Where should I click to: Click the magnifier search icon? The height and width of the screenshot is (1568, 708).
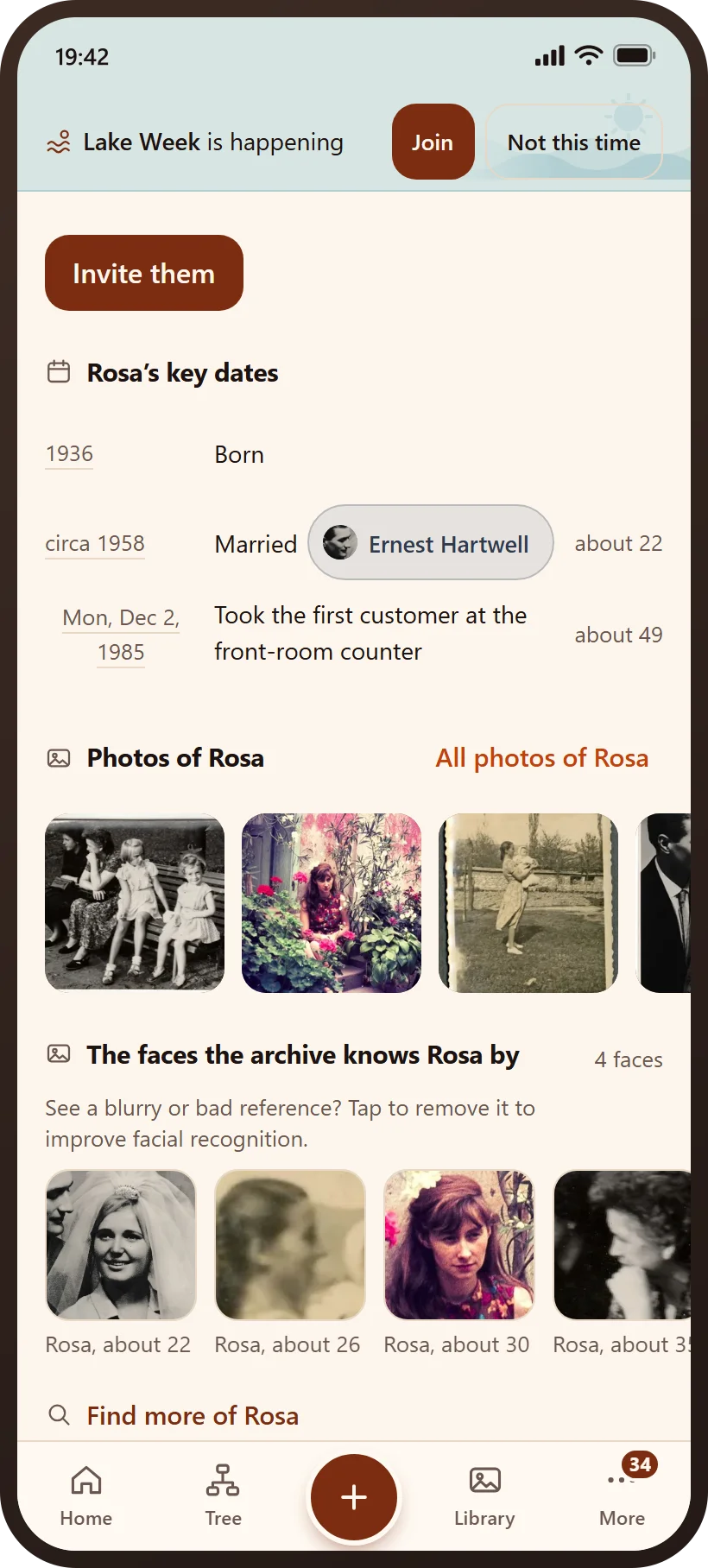(59, 1414)
